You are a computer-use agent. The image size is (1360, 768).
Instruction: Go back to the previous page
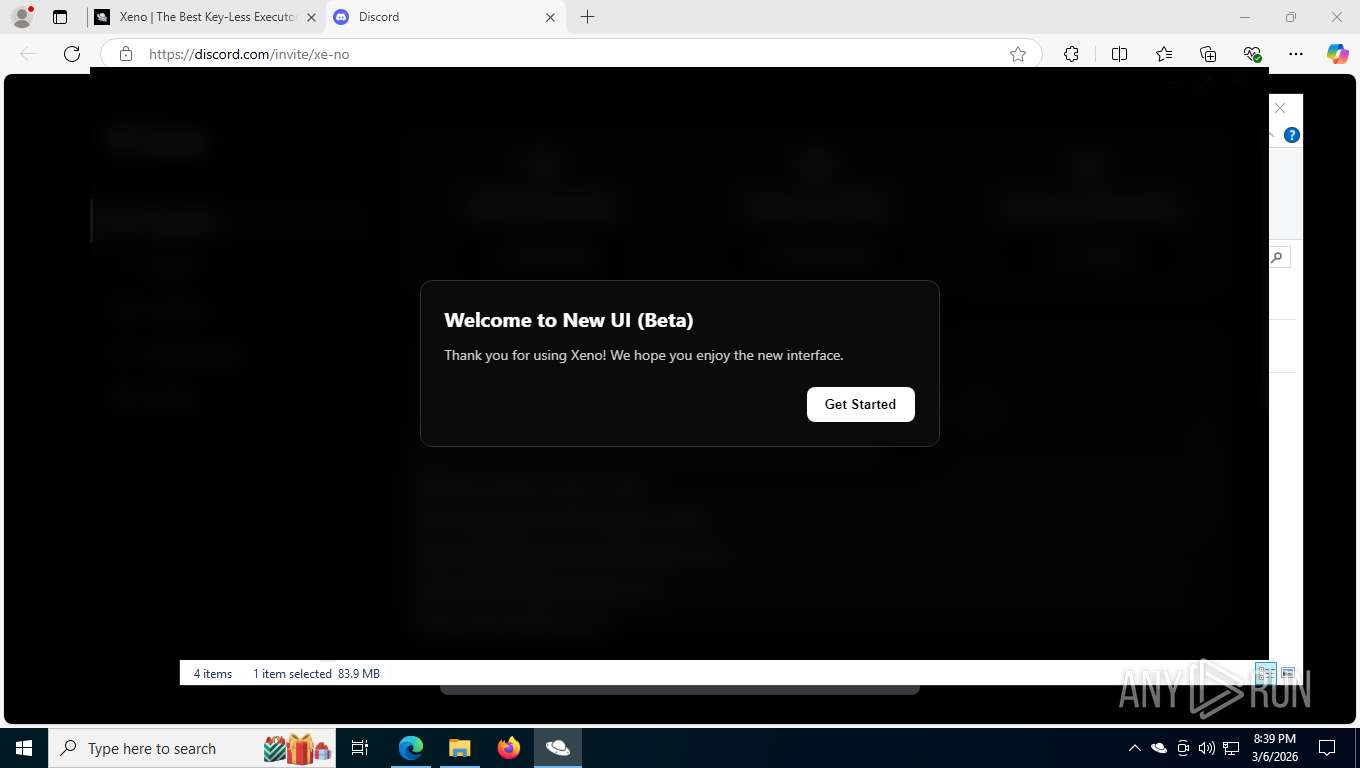(28, 54)
